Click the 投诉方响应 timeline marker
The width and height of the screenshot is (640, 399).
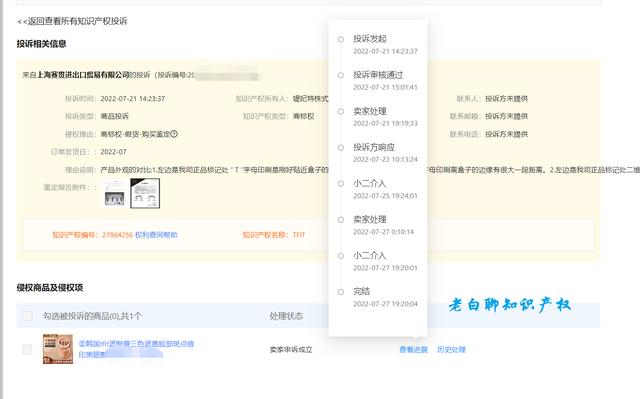[341, 148]
